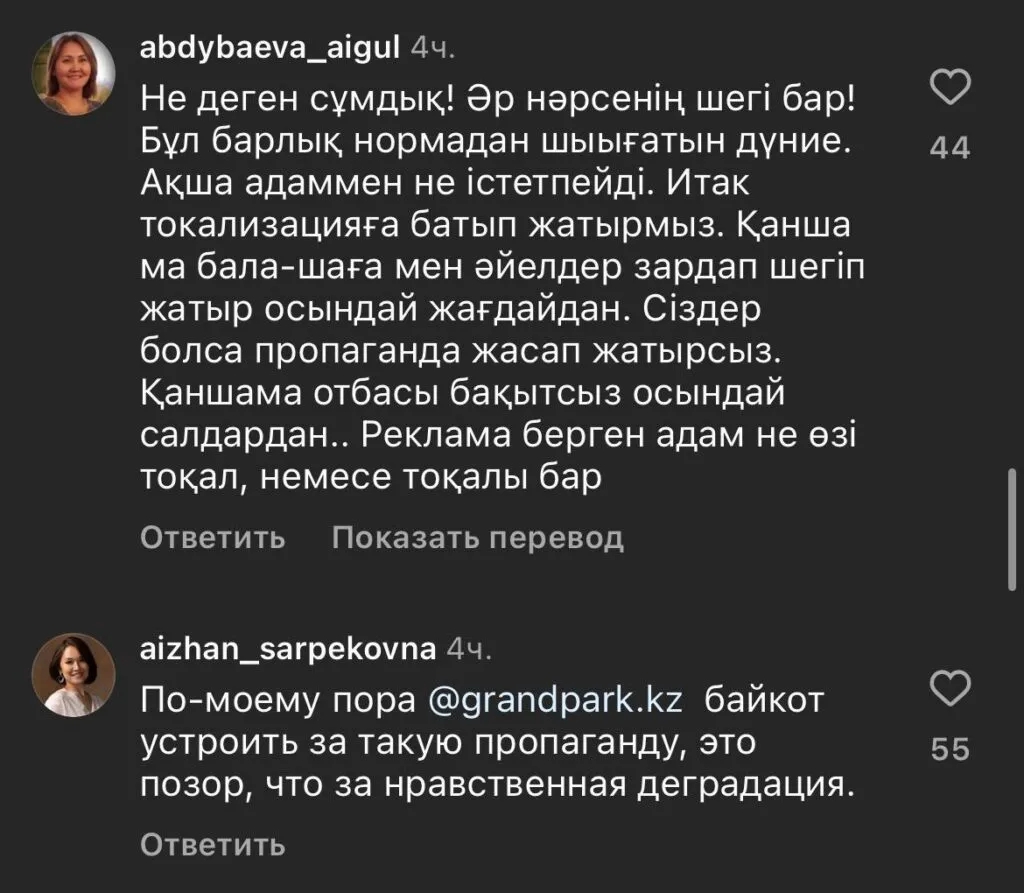Click the abdybaeva_aigul username
This screenshot has width=1024, height=893.
(268, 47)
